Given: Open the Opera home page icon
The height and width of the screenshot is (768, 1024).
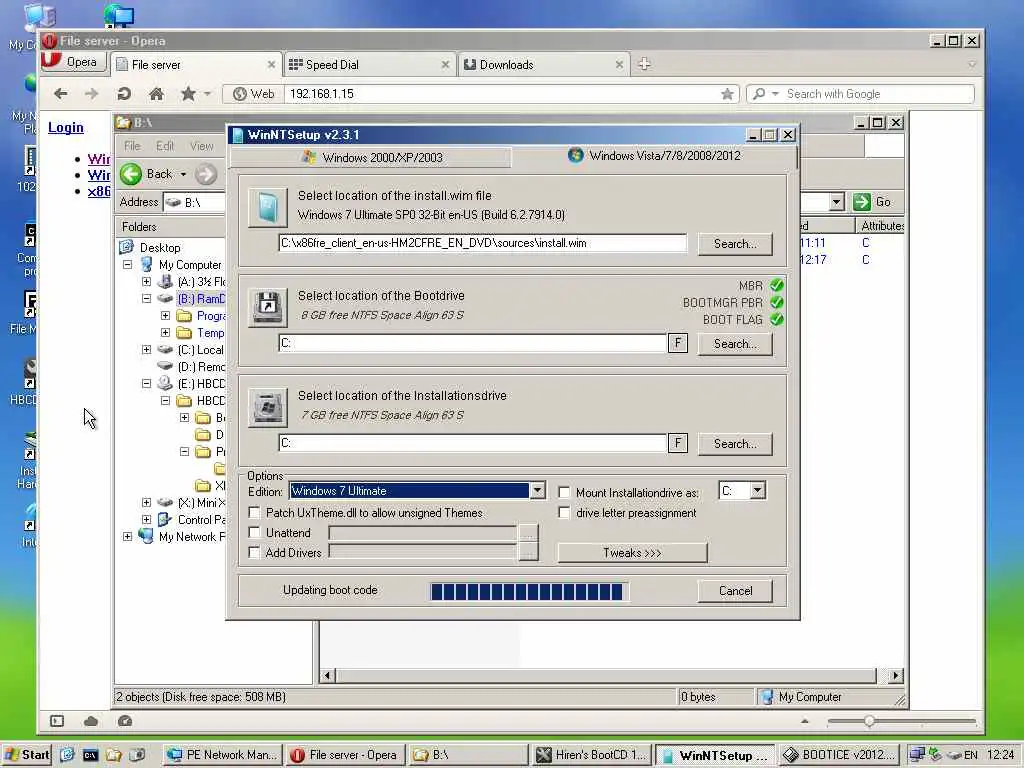Looking at the screenshot, I should point(156,93).
